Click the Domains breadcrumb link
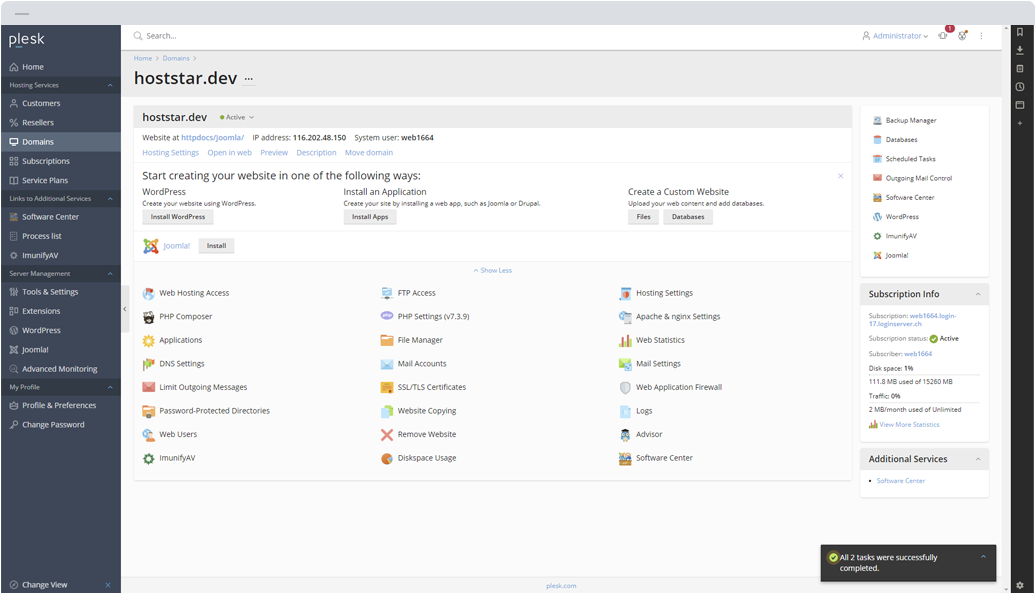 pos(176,59)
